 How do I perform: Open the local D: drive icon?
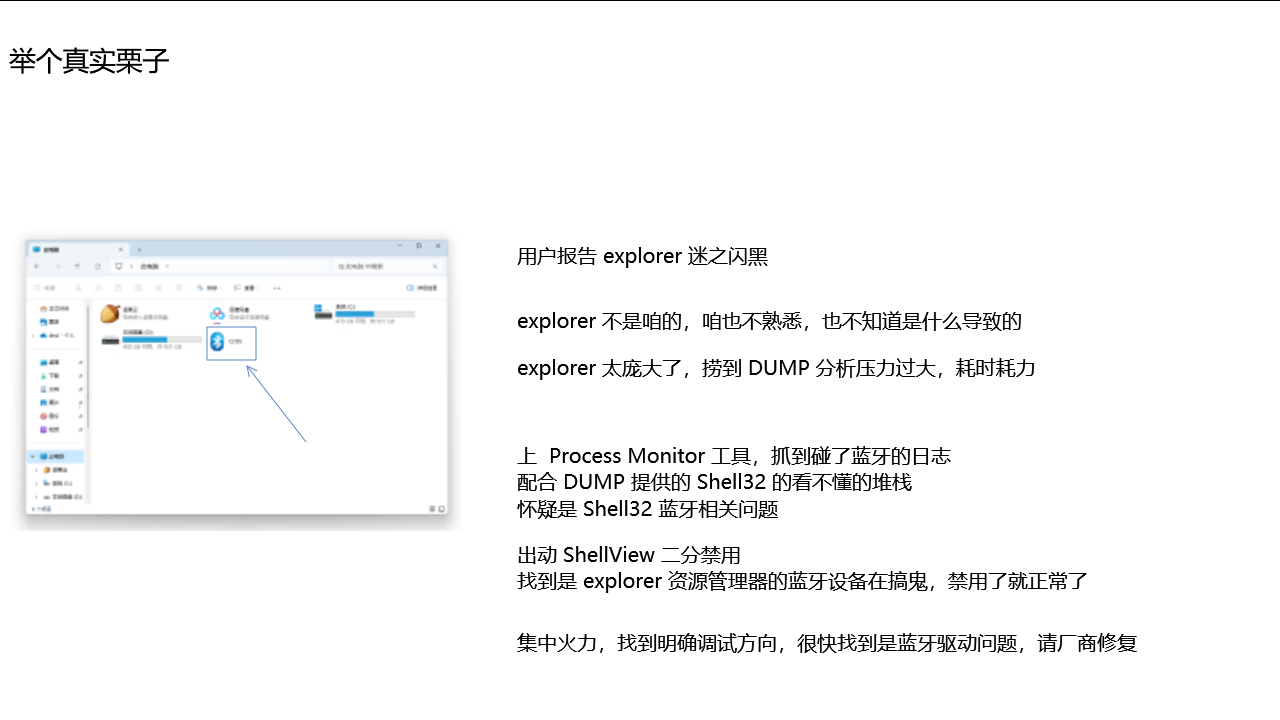click(x=110, y=341)
